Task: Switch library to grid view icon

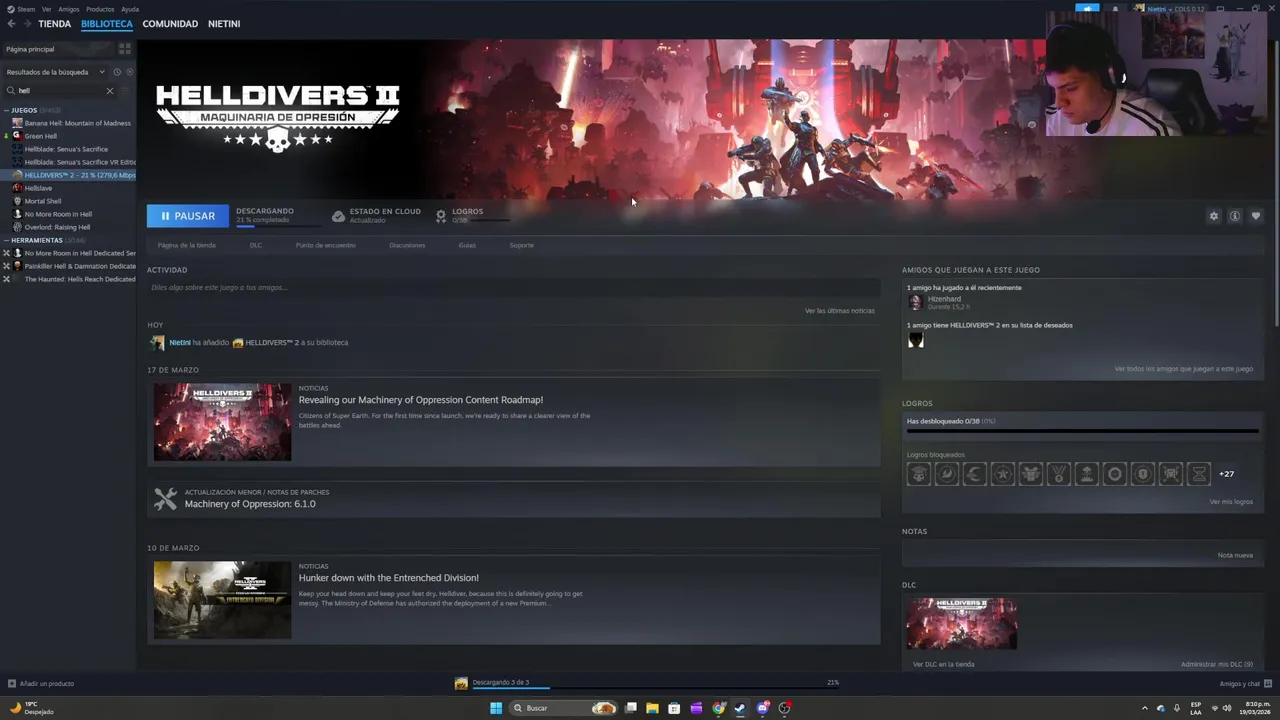Action: point(125,49)
